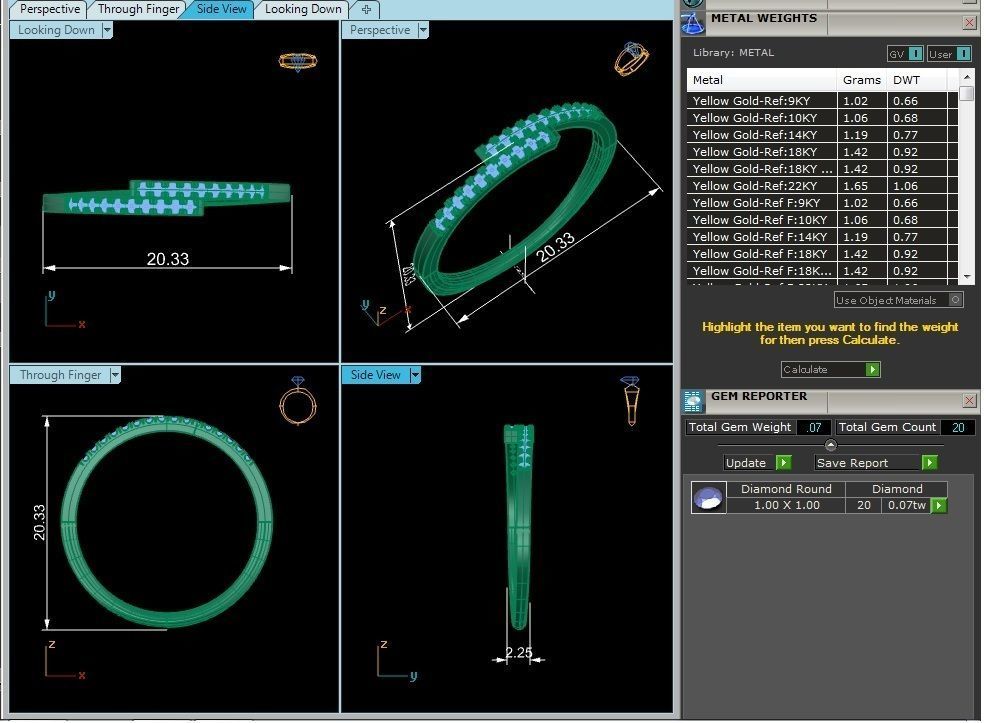
Task: Click the metal list scrollbar down arrow
Action: coord(967,276)
